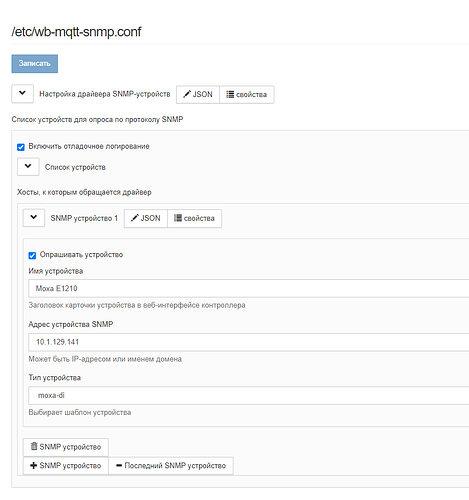Image resolution: width=469 pixels, height=500 pixels.
Task: Click the Включить отладочное логирование label
Action: (x=89, y=146)
